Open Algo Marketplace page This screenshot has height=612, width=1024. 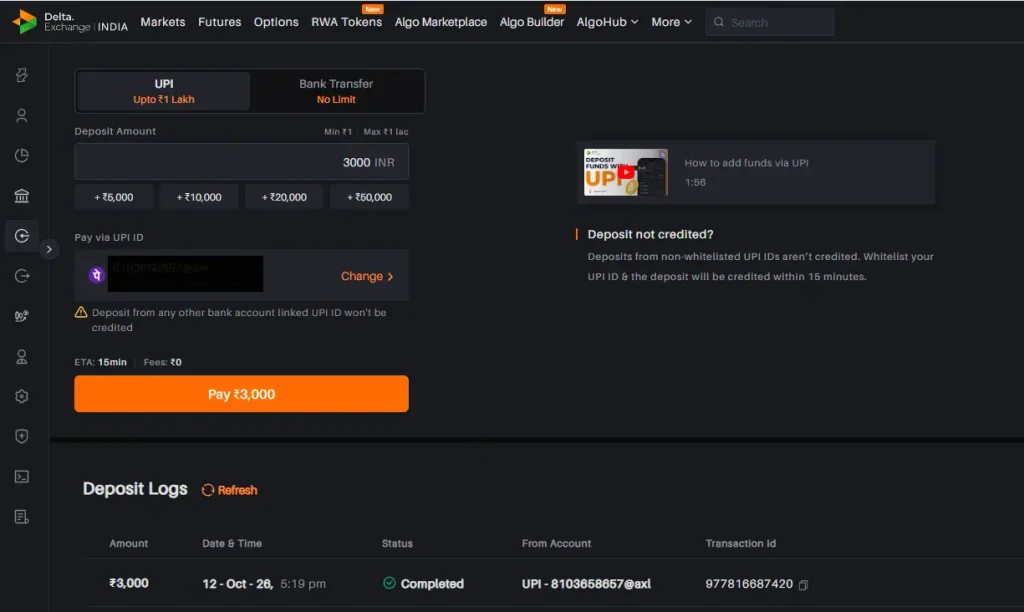point(441,22)
